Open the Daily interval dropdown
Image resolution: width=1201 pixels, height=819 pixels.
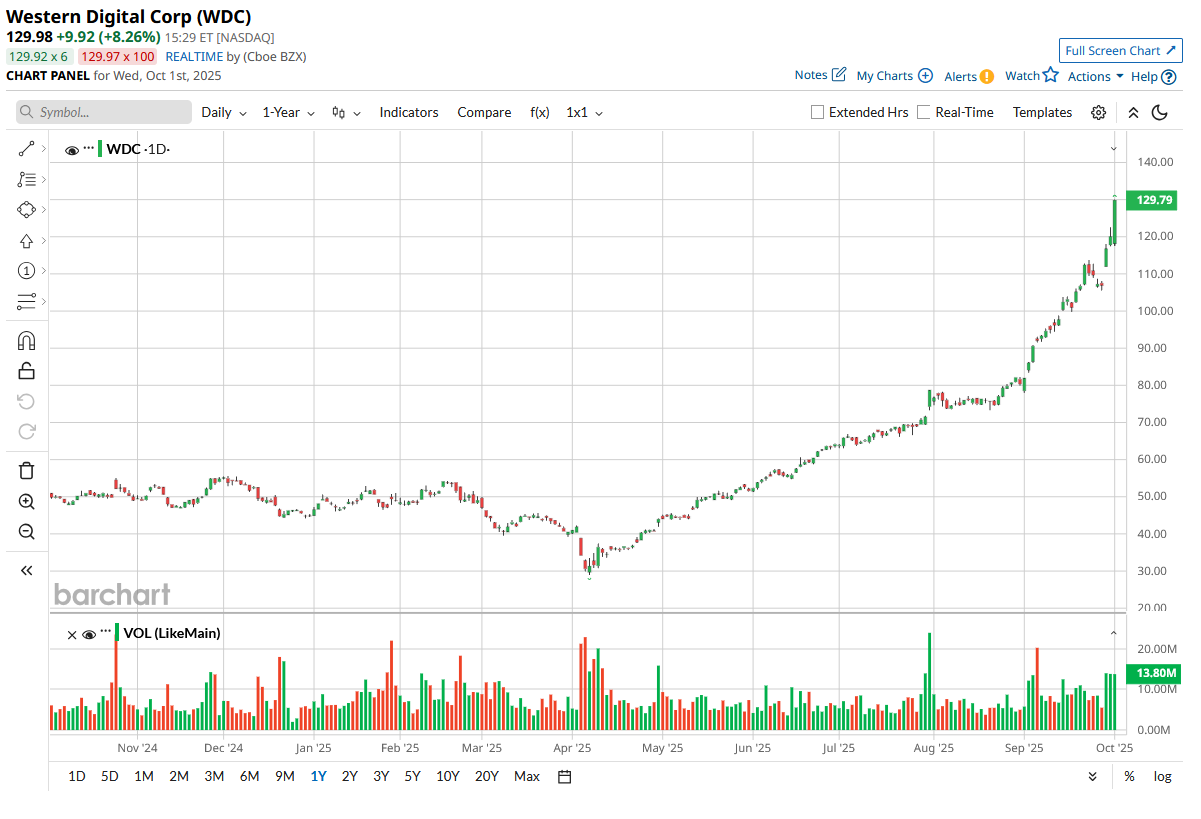tap(223, 113)
